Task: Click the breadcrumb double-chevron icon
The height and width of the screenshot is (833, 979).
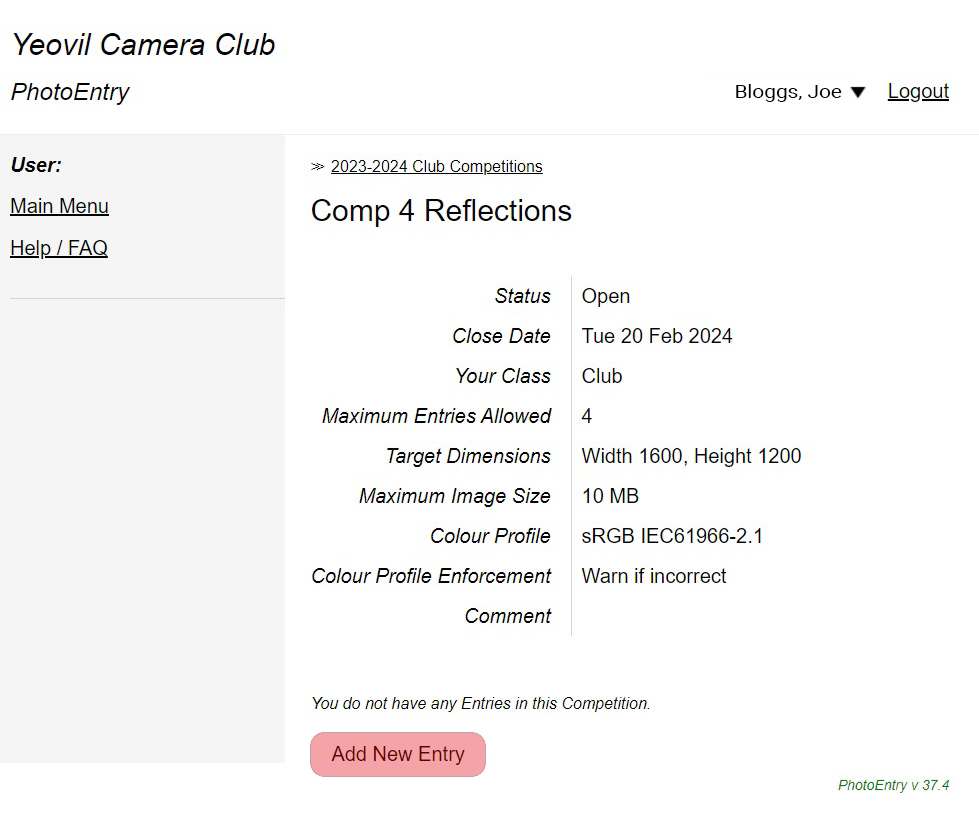Action: coord(318,167)
